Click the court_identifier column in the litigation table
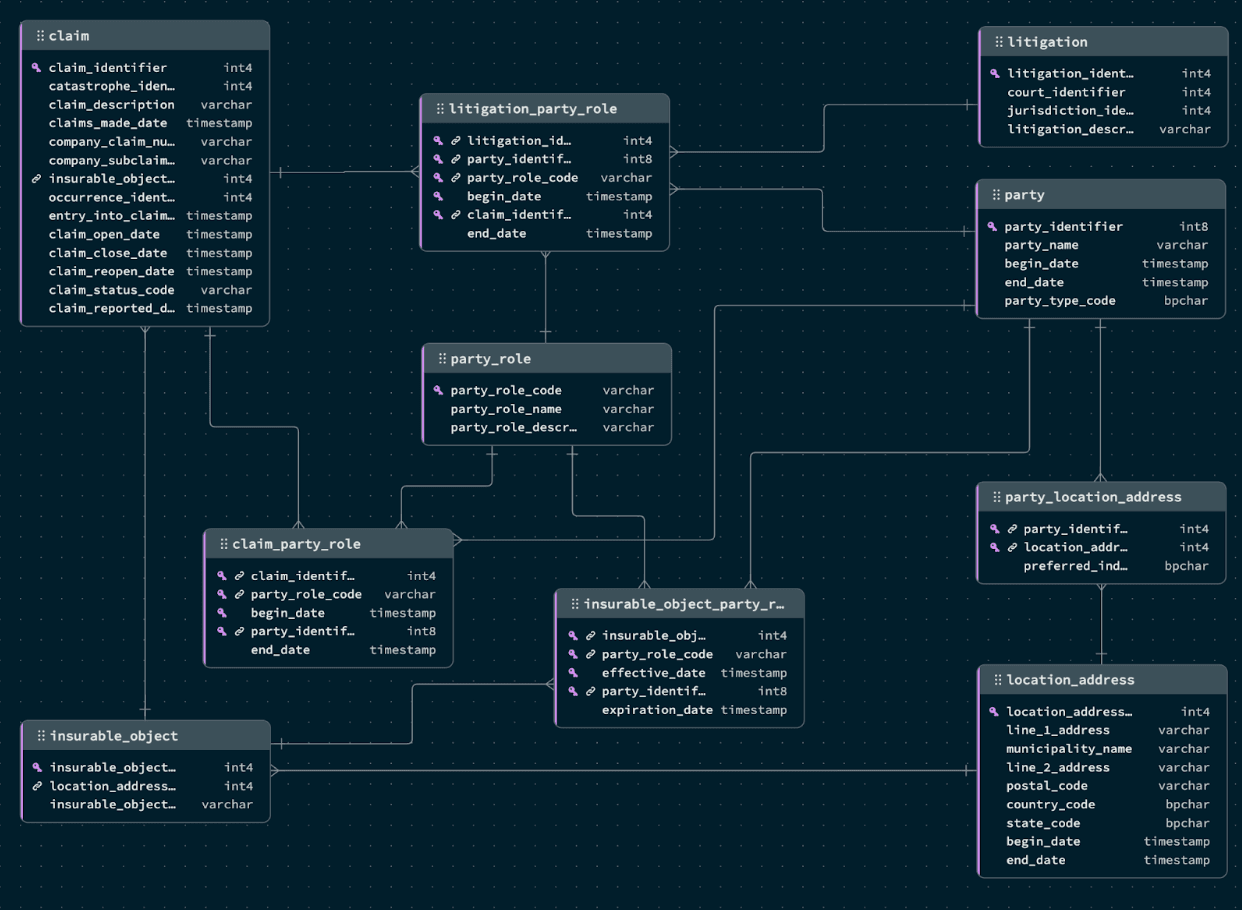 pos(1066,92)
